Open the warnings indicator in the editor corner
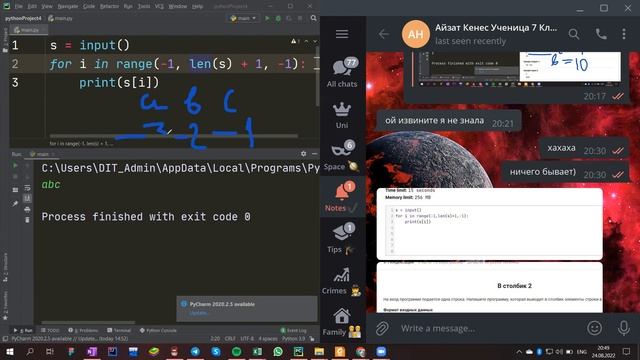Image resolution: width=640 pixels, height=360 pixels. 296,41
